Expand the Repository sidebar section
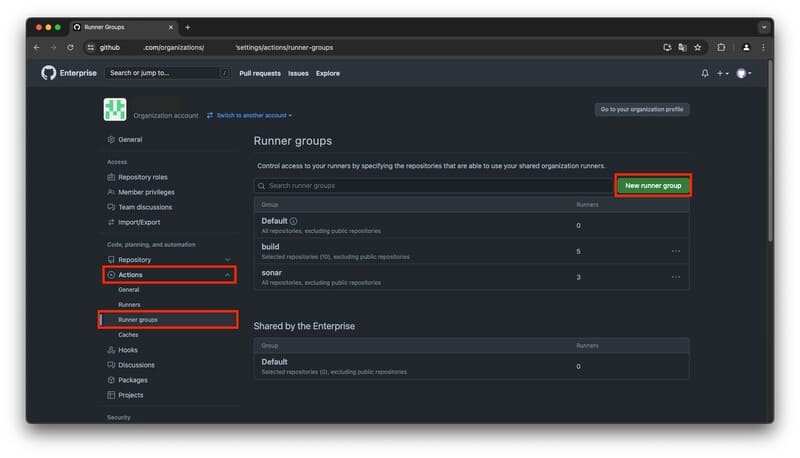 pyautogui.click(x=227, y=260)
